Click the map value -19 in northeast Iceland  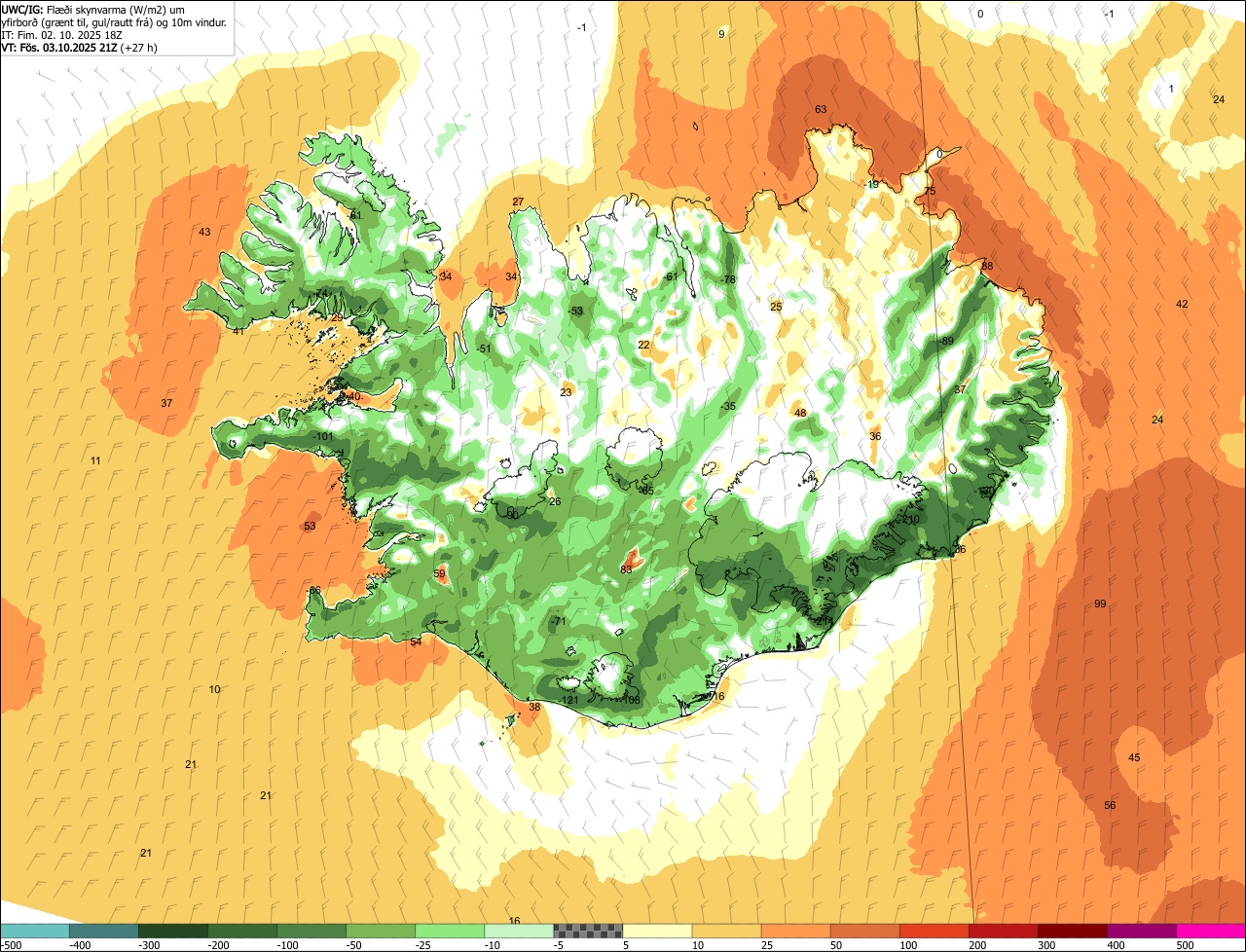[871, 185]
